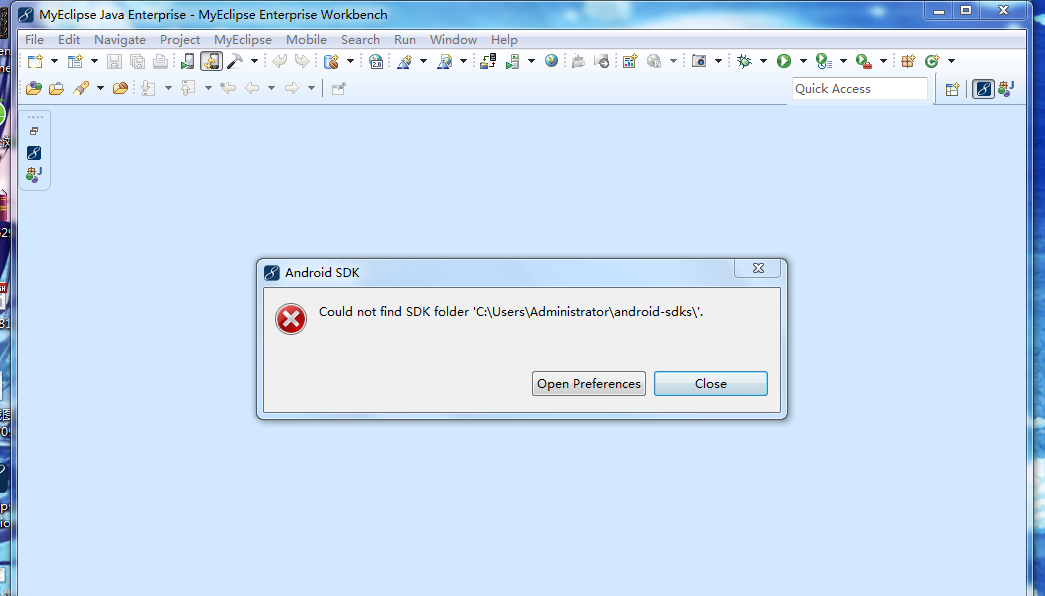Switch to the MyEclipse perspective icon
1045x596 pixels.
[983, 89]
